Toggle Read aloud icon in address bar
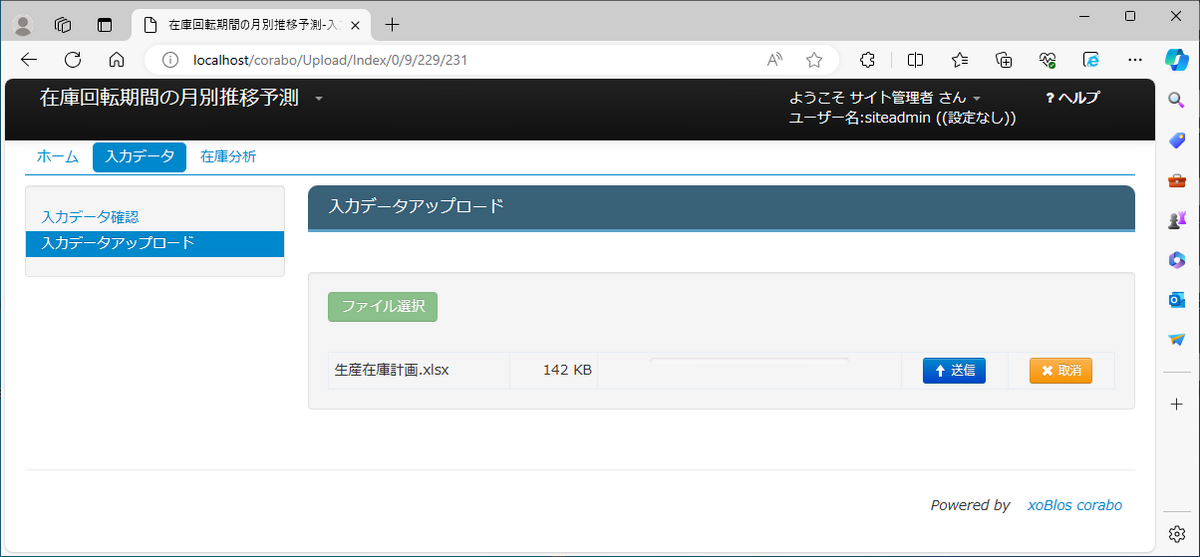This screenshot has height=557, width=1200. coord(774,60)
